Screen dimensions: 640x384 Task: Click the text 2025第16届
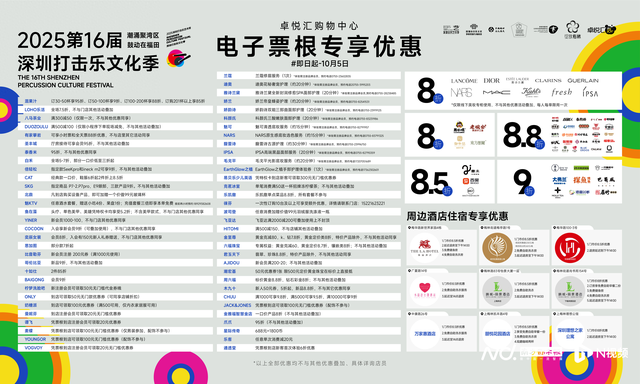pyautogui.click(x=70, y=40)
